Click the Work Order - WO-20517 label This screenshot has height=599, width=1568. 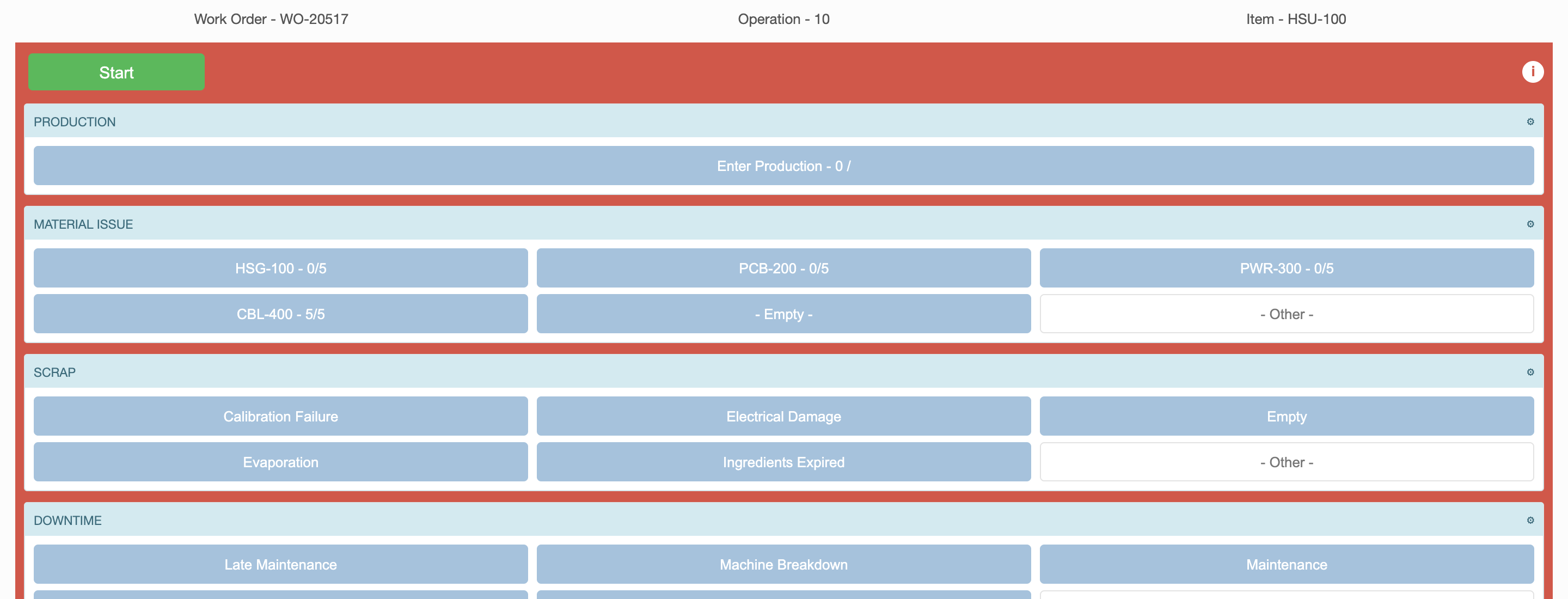pyautogui.click(x=271, y=19)
